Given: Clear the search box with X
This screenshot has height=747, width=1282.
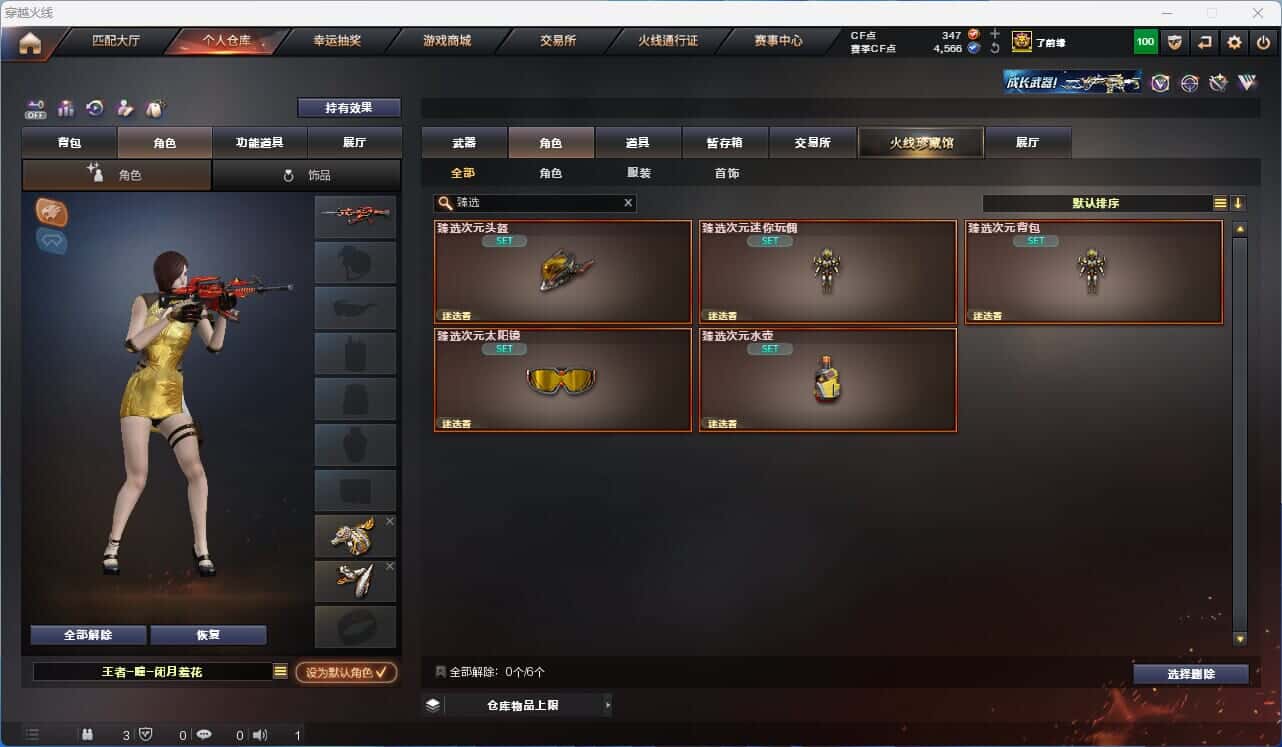Looking at the screenshot, I should click(x=628, y=203).
